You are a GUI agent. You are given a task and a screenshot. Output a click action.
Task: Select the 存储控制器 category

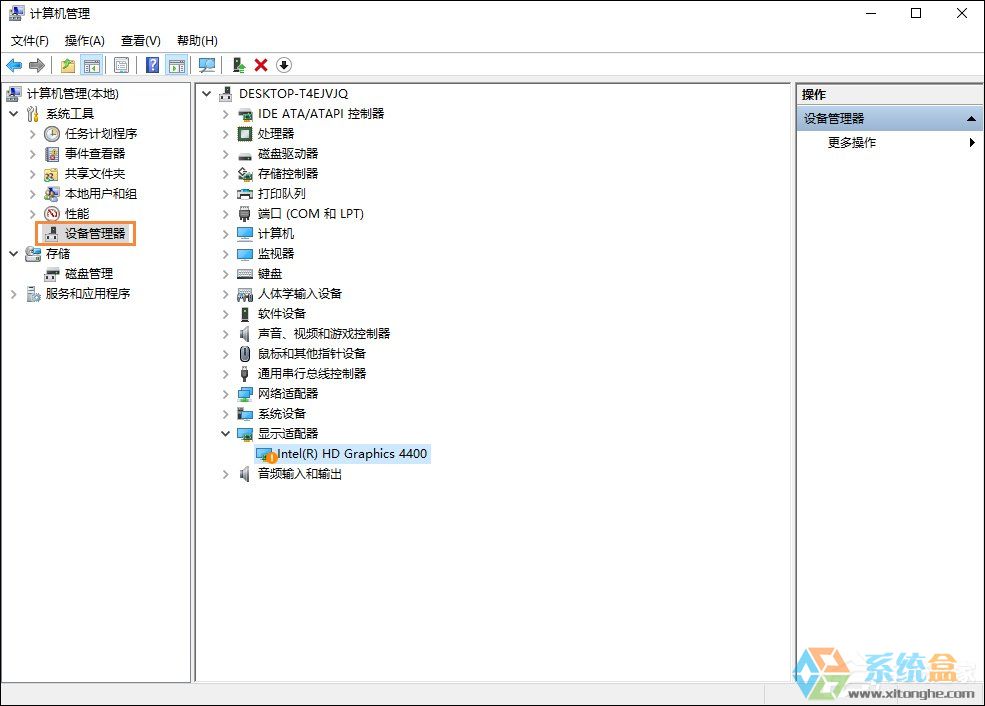click(x=288, y=174)
